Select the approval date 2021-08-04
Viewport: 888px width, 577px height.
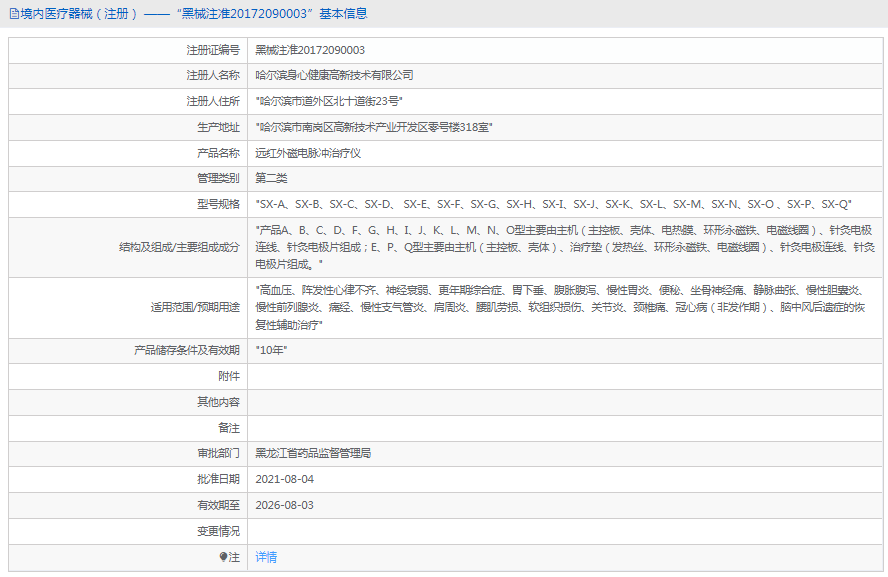tap(284, 480)
